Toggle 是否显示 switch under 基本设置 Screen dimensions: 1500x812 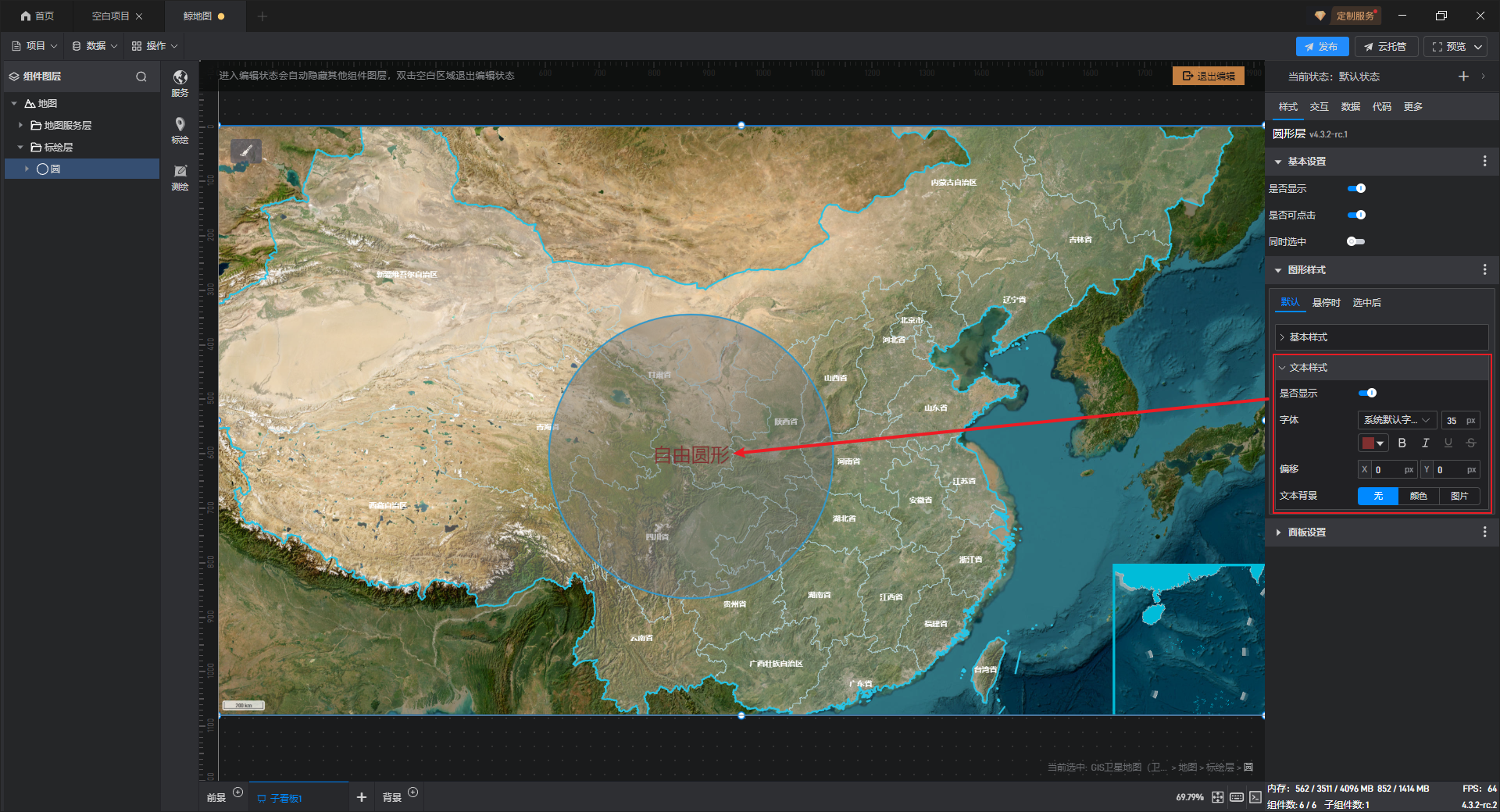coord(1356,188)
